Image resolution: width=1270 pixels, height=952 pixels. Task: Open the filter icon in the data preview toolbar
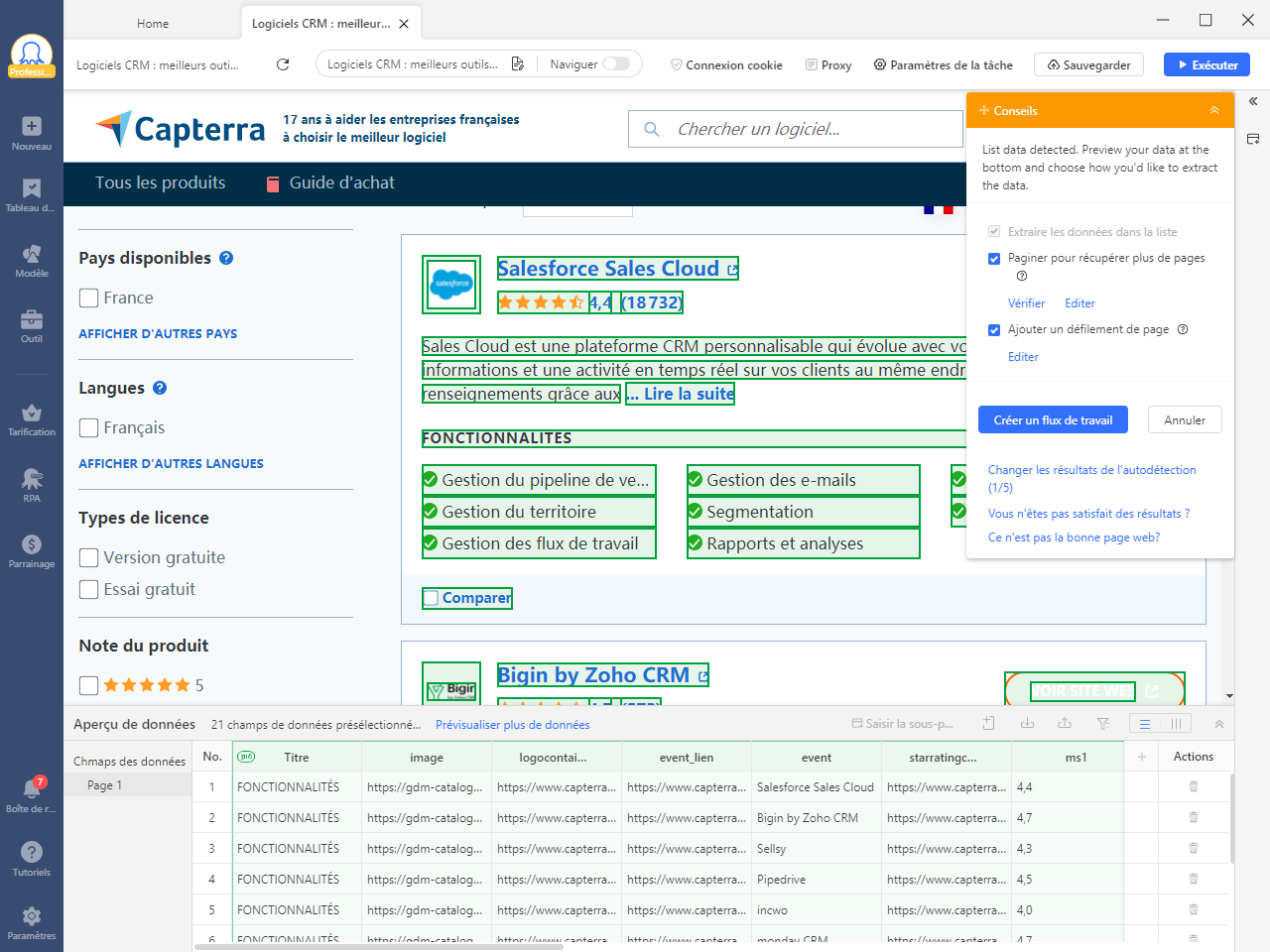(1103, 723)
